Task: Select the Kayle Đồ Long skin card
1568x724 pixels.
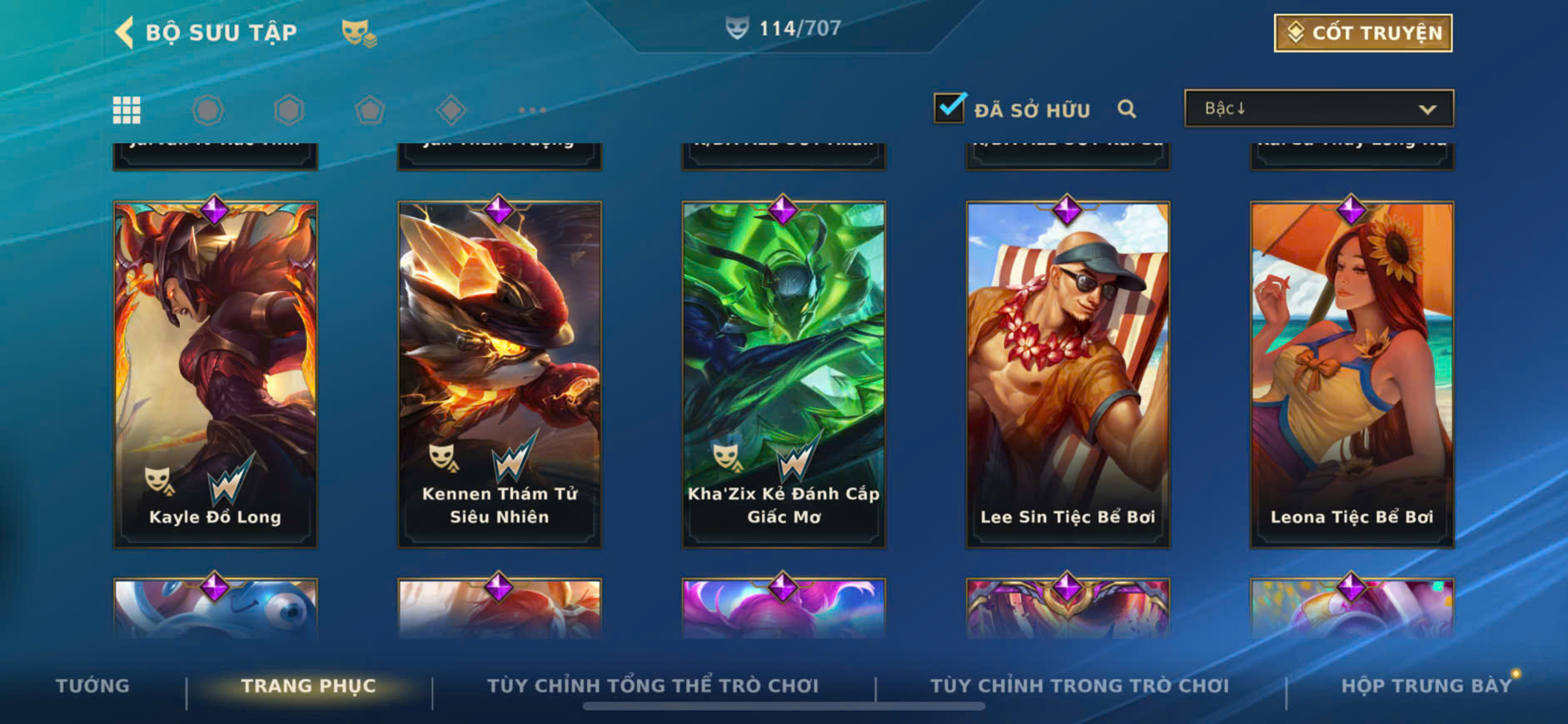Action: click(x=216, y=374)
